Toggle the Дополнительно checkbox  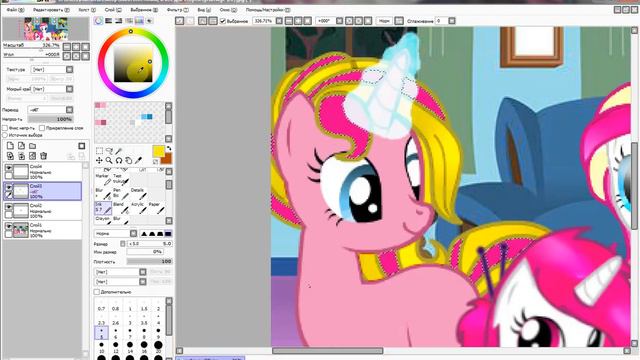point(97,292)
